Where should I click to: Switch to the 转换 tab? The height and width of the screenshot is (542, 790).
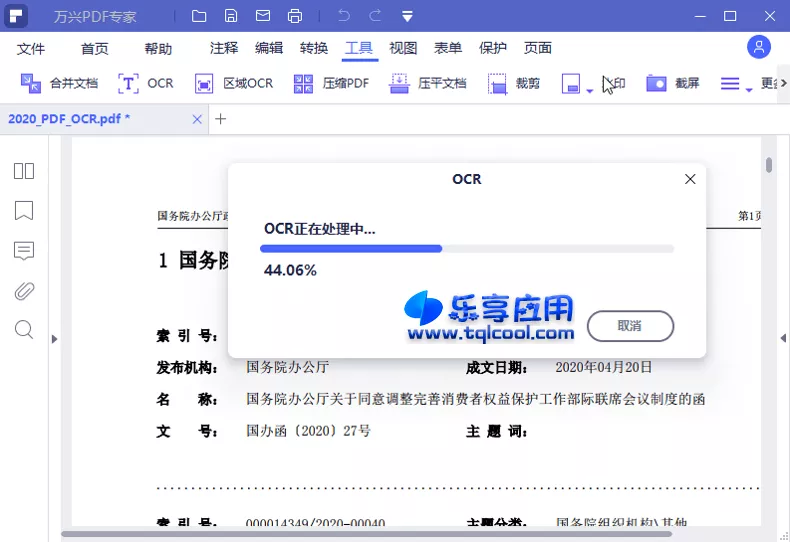coord(313,48)
